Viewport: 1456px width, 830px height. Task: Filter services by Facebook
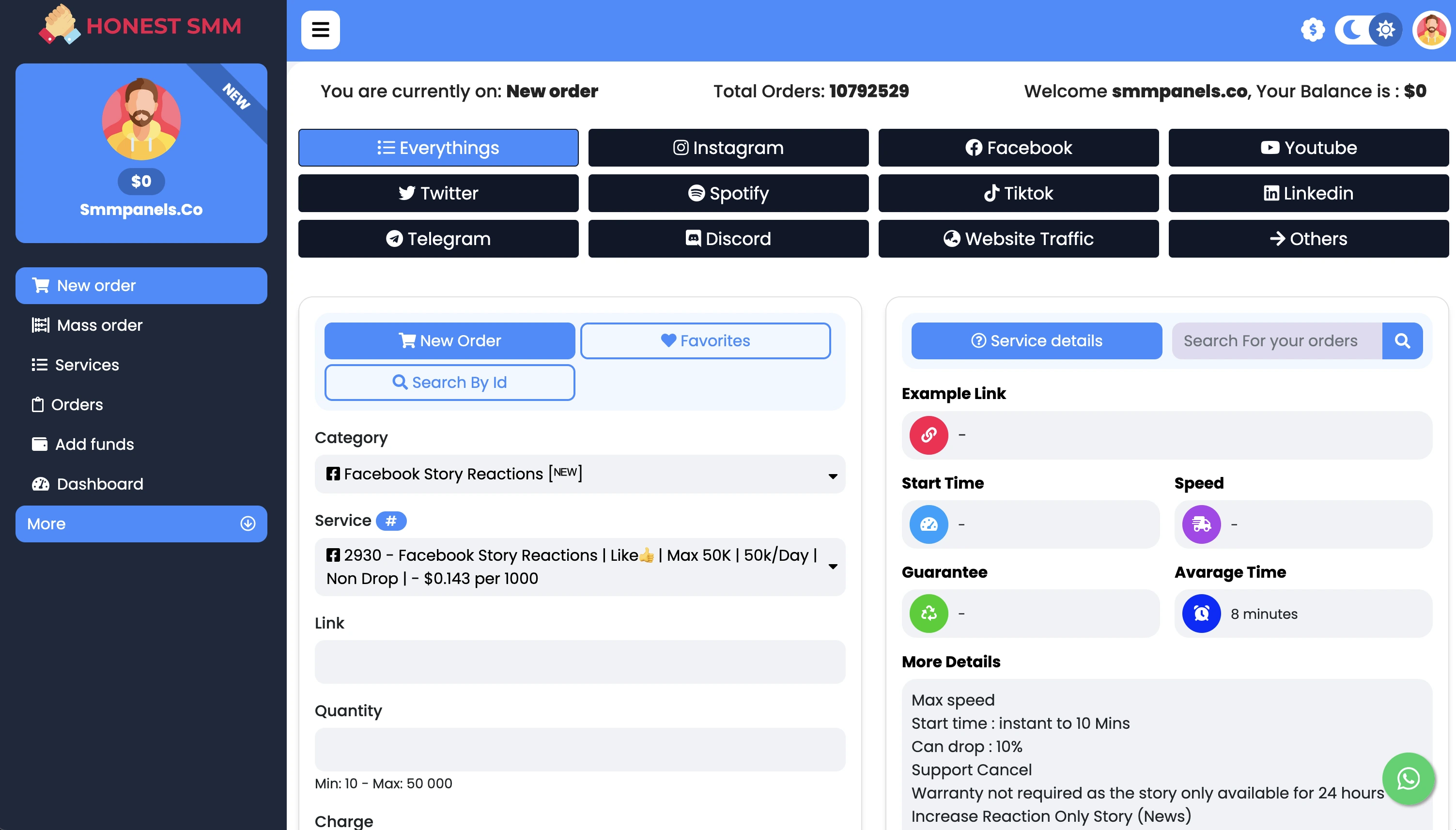click(x=1019, y=148)
